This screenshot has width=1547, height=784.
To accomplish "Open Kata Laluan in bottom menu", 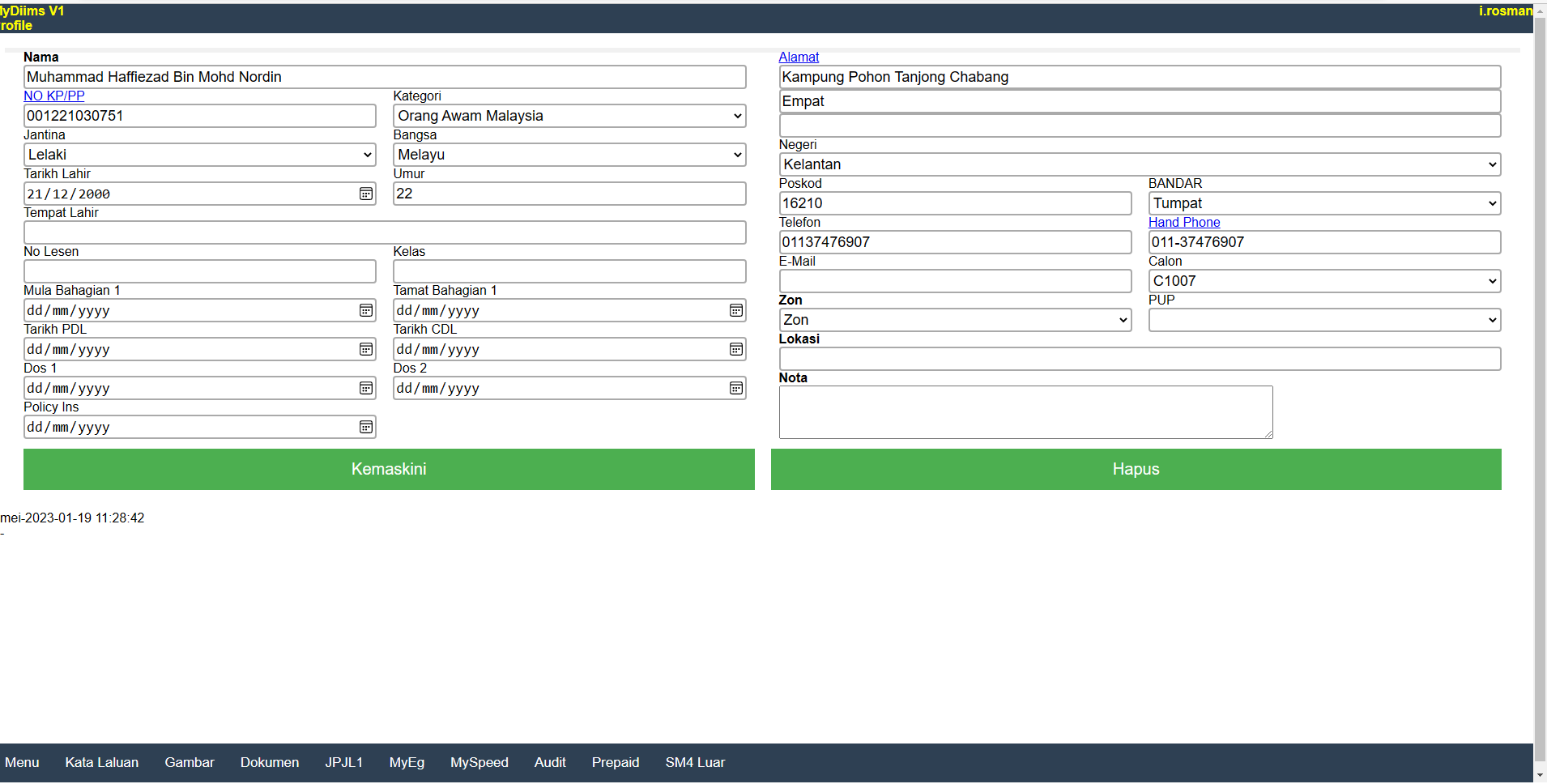I will [x=102, y=762].
